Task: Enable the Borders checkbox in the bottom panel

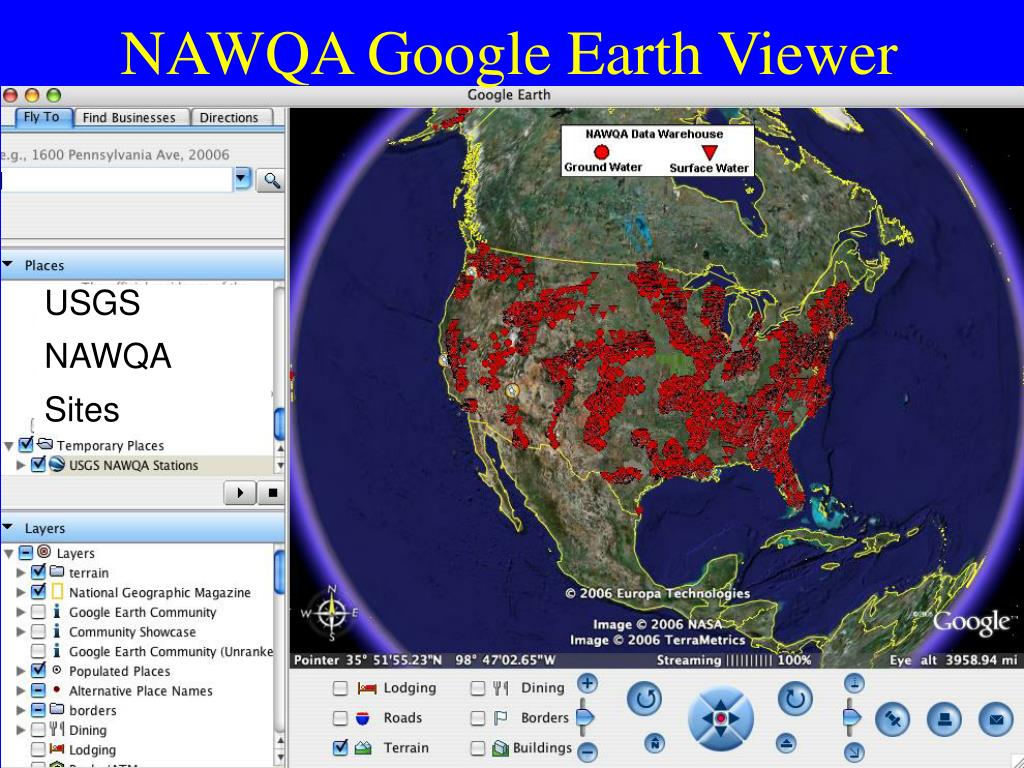Action: 478,718
